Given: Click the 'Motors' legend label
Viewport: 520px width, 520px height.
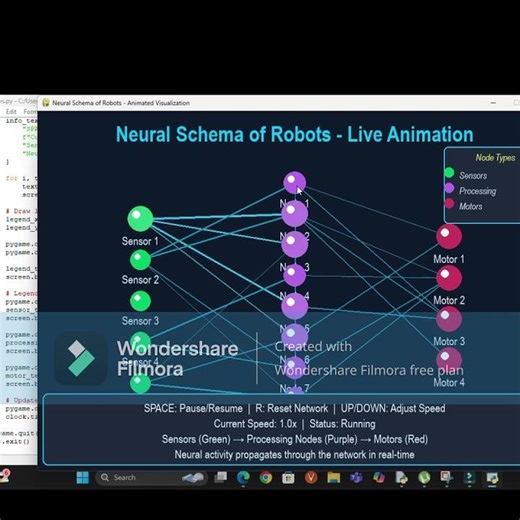Looking at the screenshot, I should (470, 206).
